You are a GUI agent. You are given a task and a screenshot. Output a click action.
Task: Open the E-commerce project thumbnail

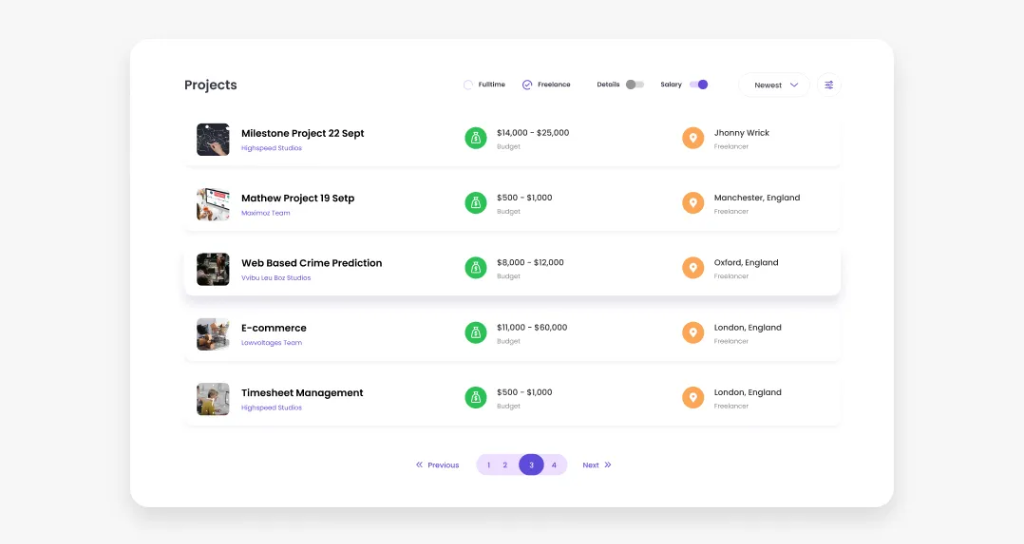point(213,334)
